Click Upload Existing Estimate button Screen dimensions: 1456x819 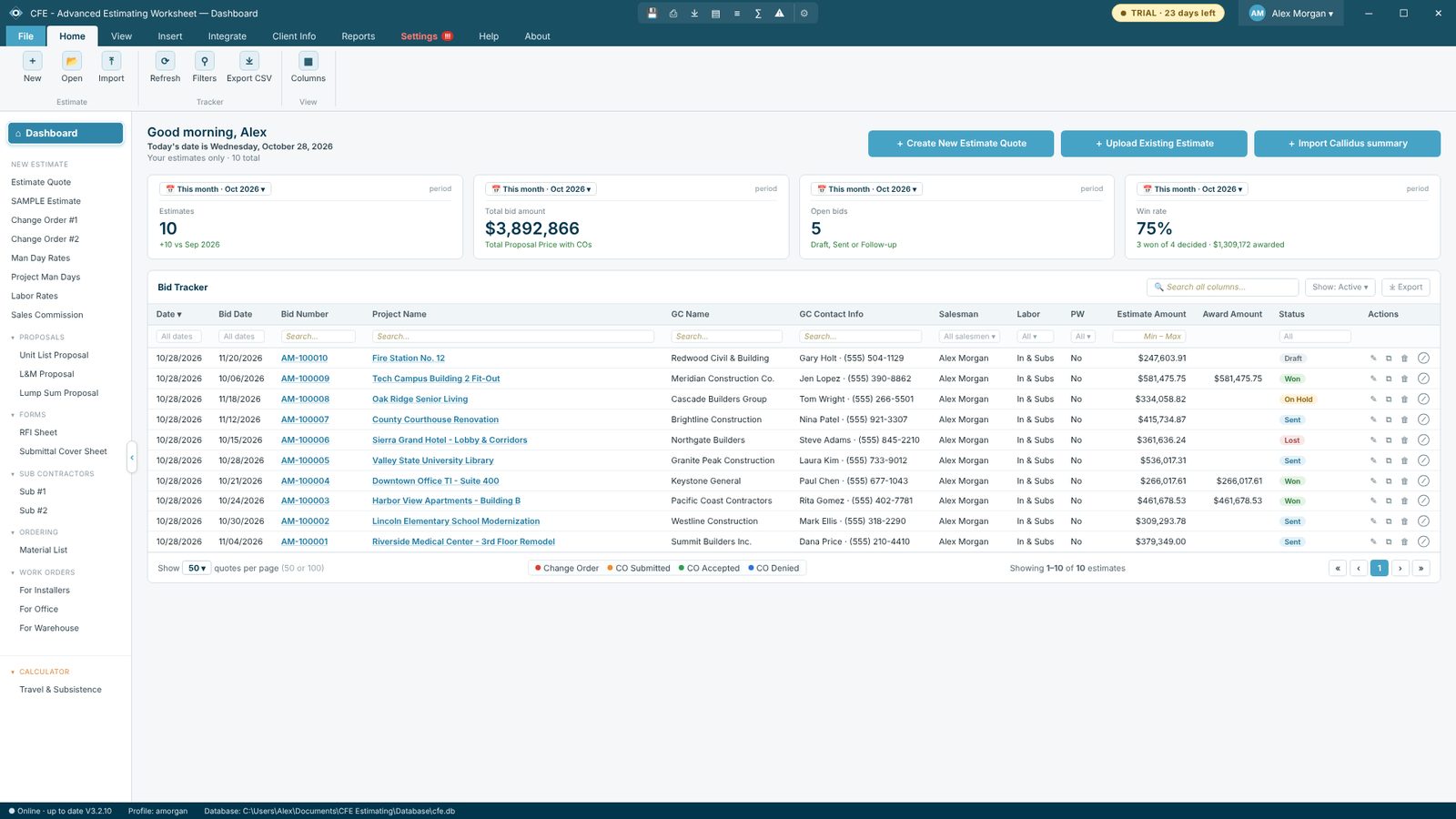pos(1154,144)
